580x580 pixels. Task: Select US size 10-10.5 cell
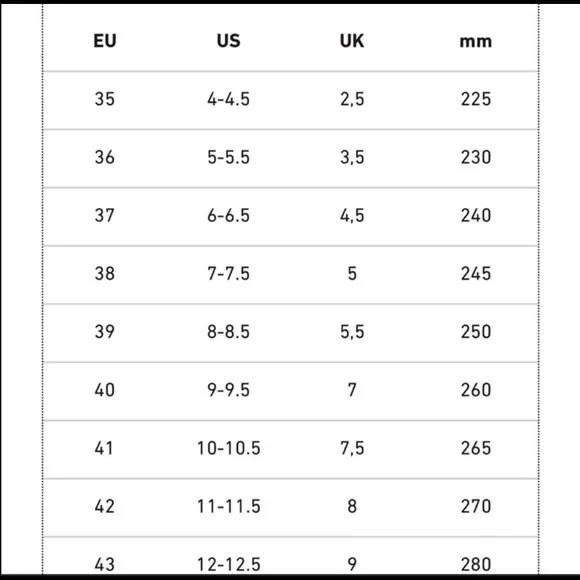[229, 448]
